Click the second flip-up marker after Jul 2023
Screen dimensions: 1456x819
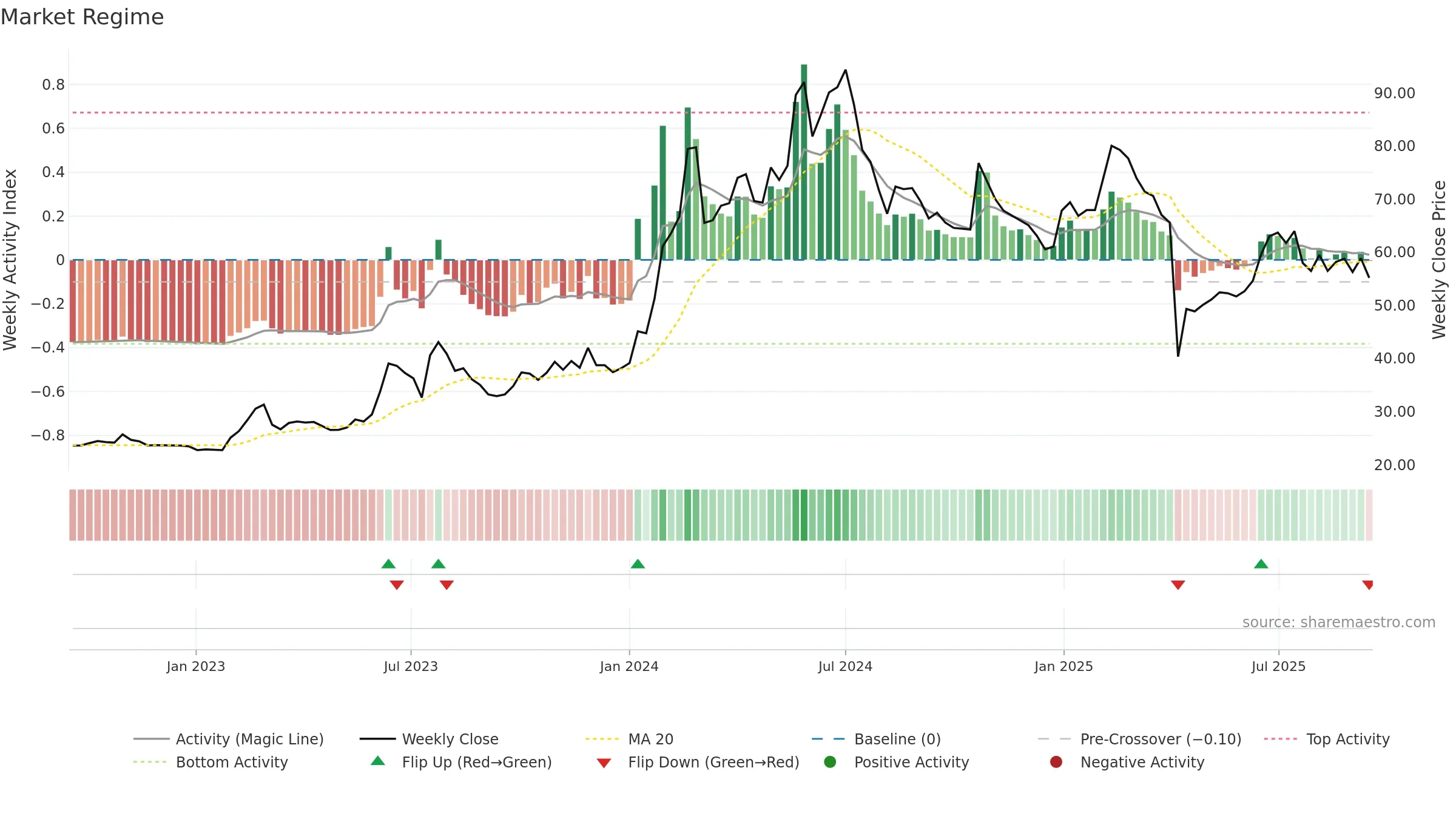[439, 564]
